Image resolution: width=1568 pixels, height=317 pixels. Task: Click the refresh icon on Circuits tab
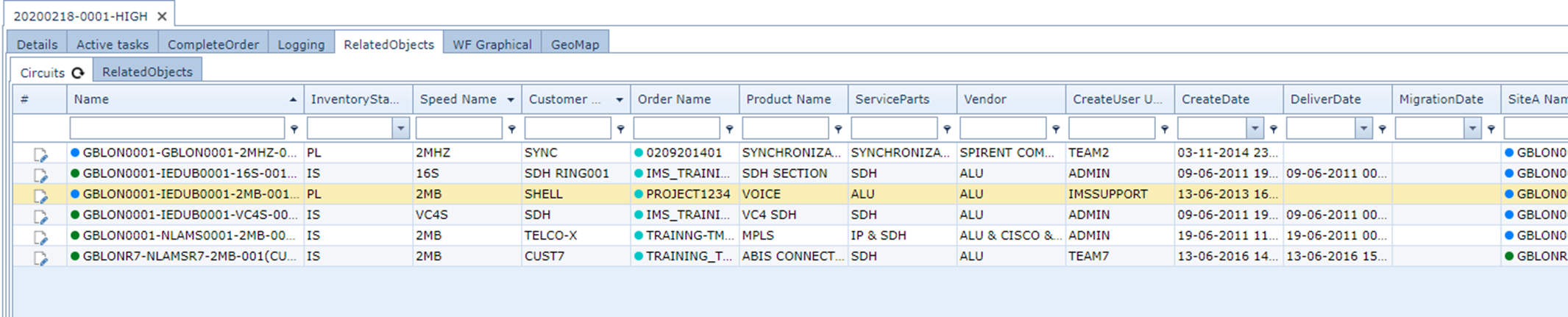click(78, 73)
